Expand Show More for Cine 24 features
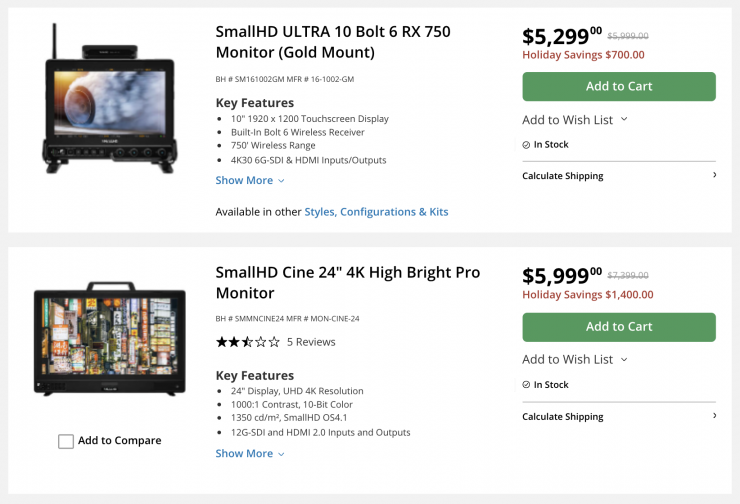Screen dimensions: 740x504 [x=250, y=454]
